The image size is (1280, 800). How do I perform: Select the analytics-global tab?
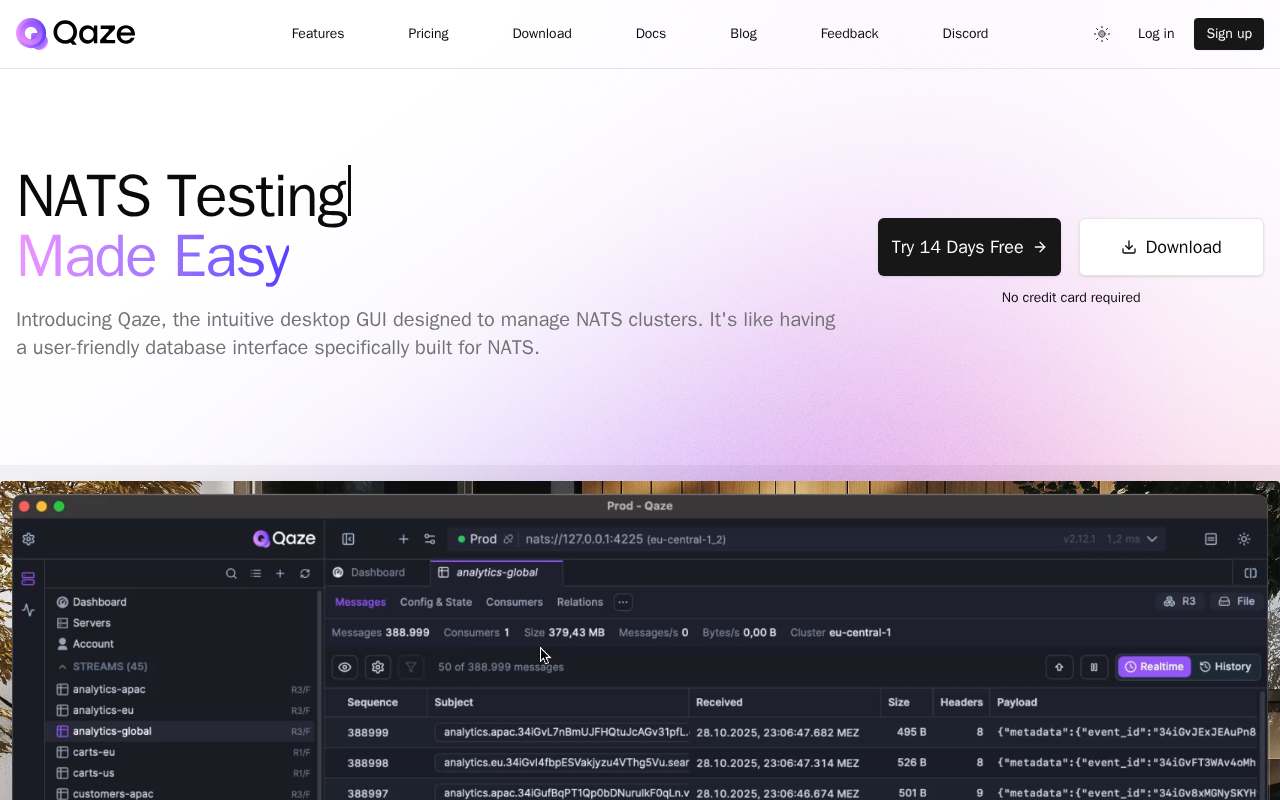[x=497, y=573]
